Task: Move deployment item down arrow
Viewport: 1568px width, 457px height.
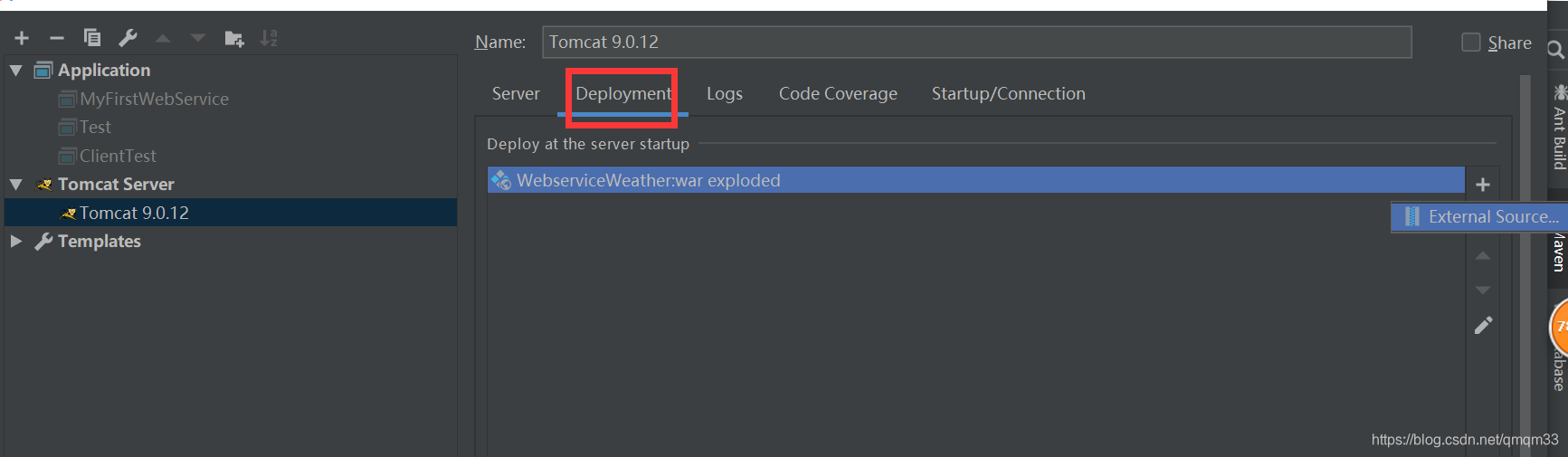Action: tap(1483, 290)
